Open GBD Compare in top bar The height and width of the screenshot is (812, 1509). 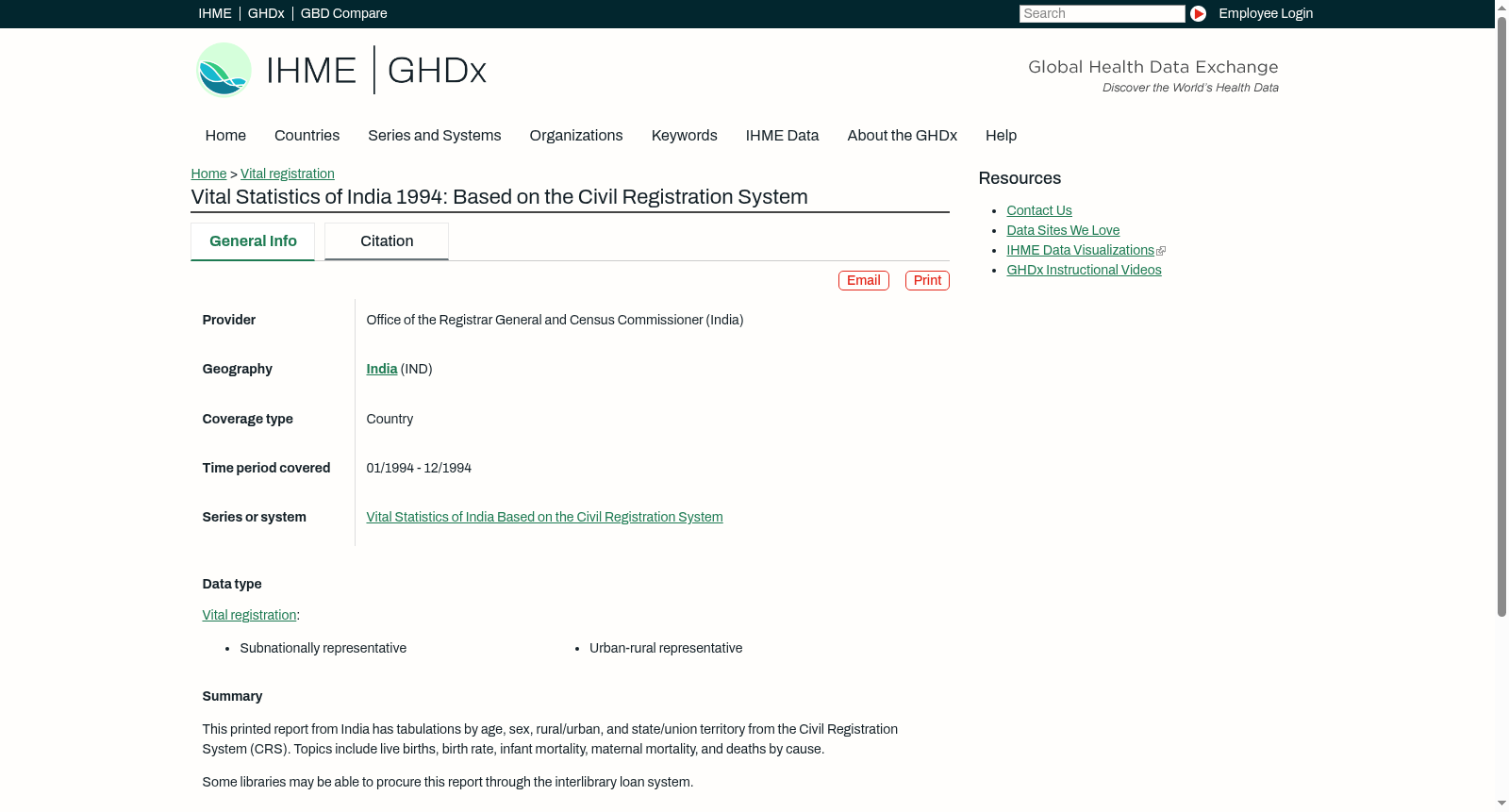pyautogui.click(x=343, y=13)
